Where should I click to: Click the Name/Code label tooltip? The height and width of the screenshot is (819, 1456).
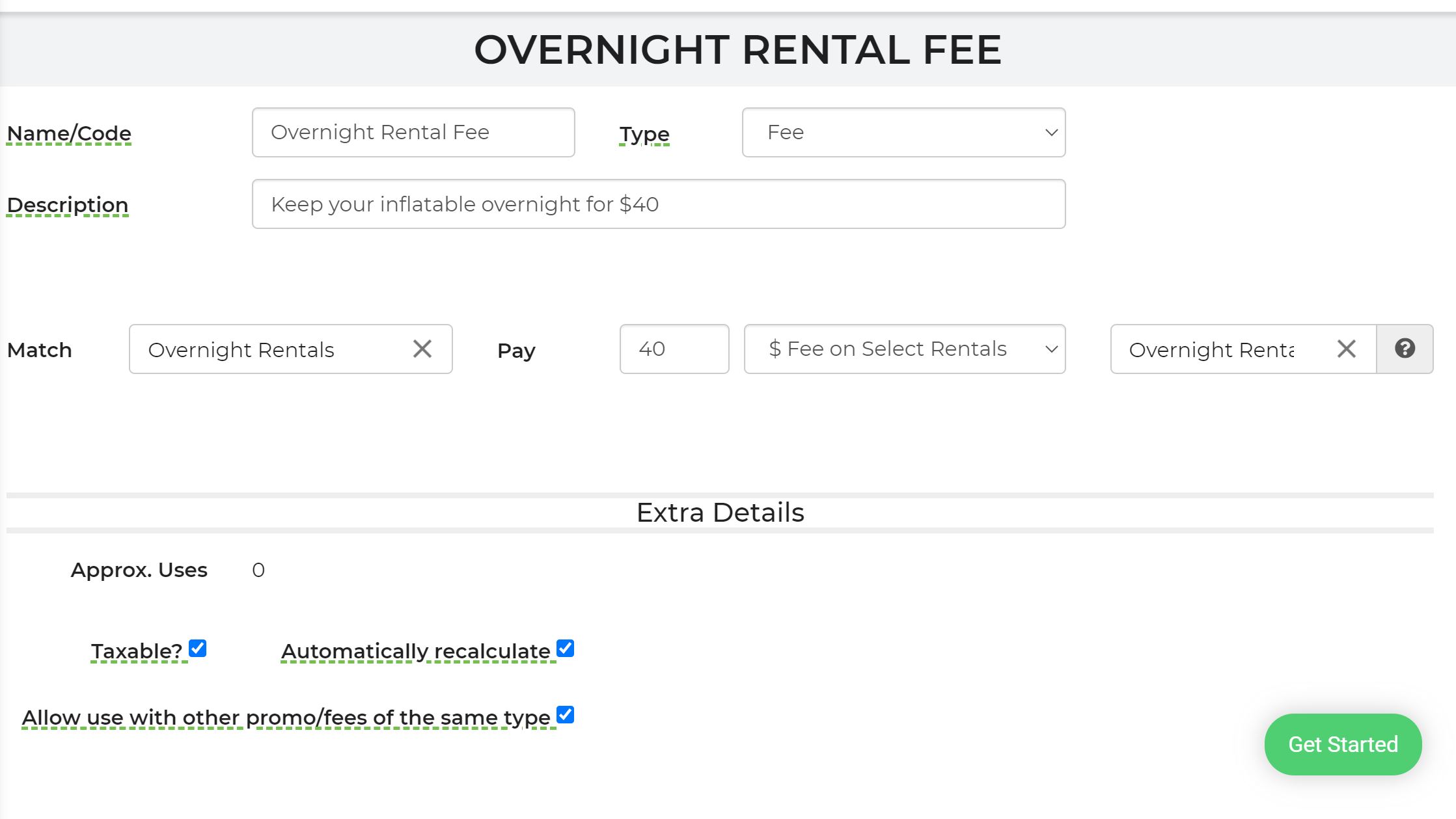69,133
